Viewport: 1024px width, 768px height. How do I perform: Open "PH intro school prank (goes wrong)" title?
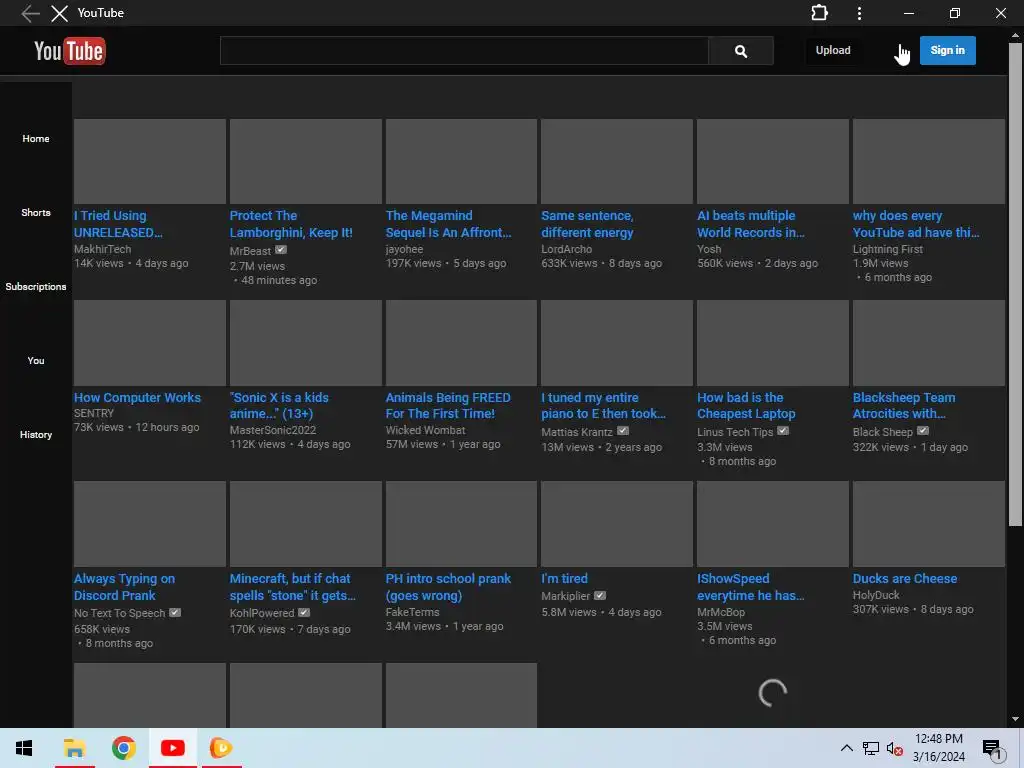[x=448, y=587]
